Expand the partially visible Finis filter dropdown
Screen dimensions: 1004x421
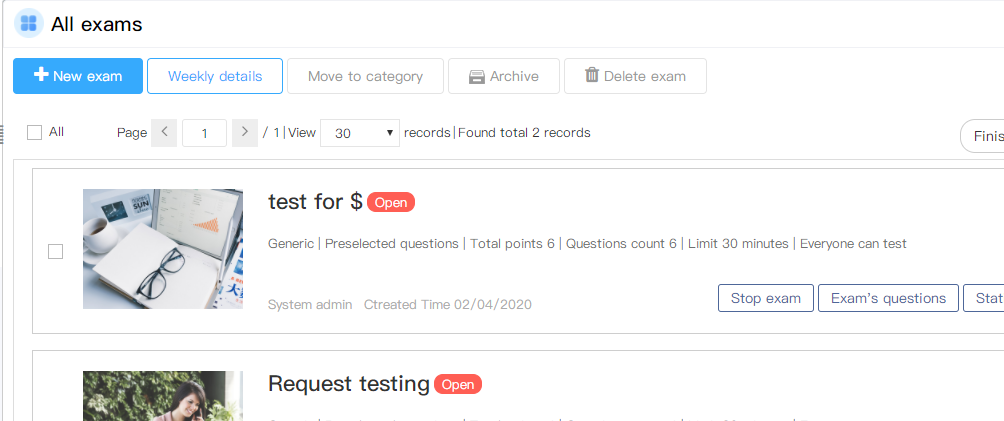click(983, 136)
